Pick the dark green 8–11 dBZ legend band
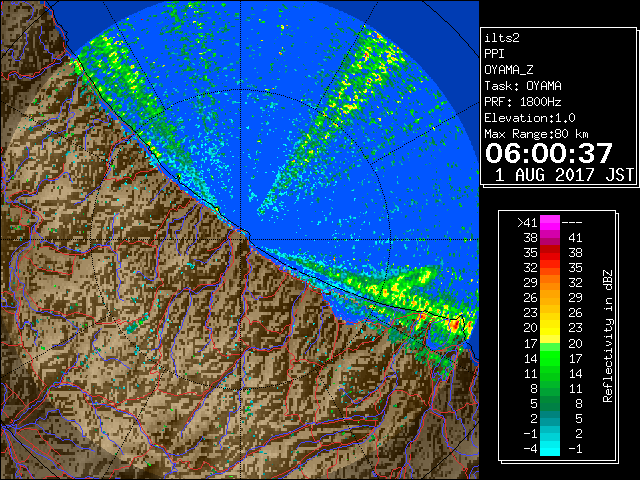 tap(550, 388)
